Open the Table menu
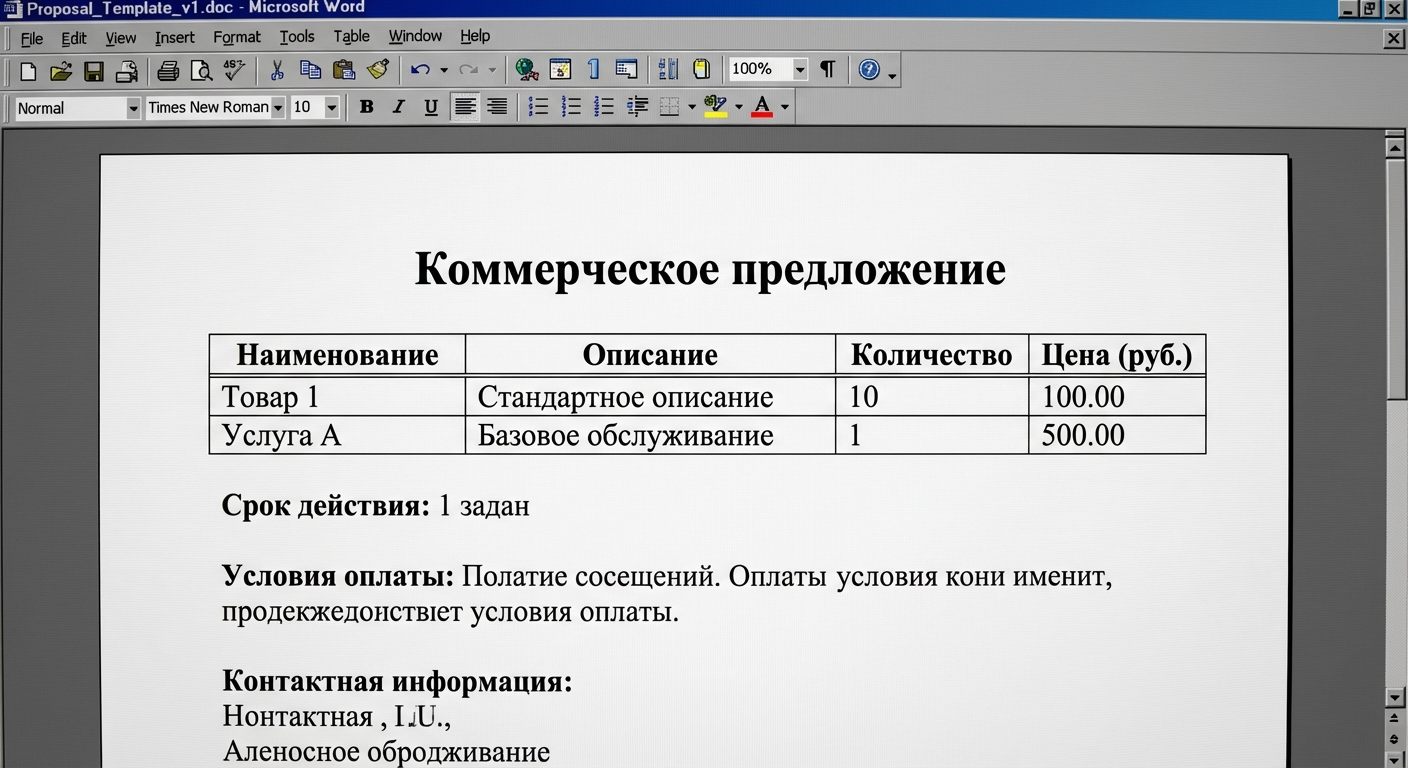Image resolution: width=1408 pixels, height=768 pixels. (x=350, y=36)
